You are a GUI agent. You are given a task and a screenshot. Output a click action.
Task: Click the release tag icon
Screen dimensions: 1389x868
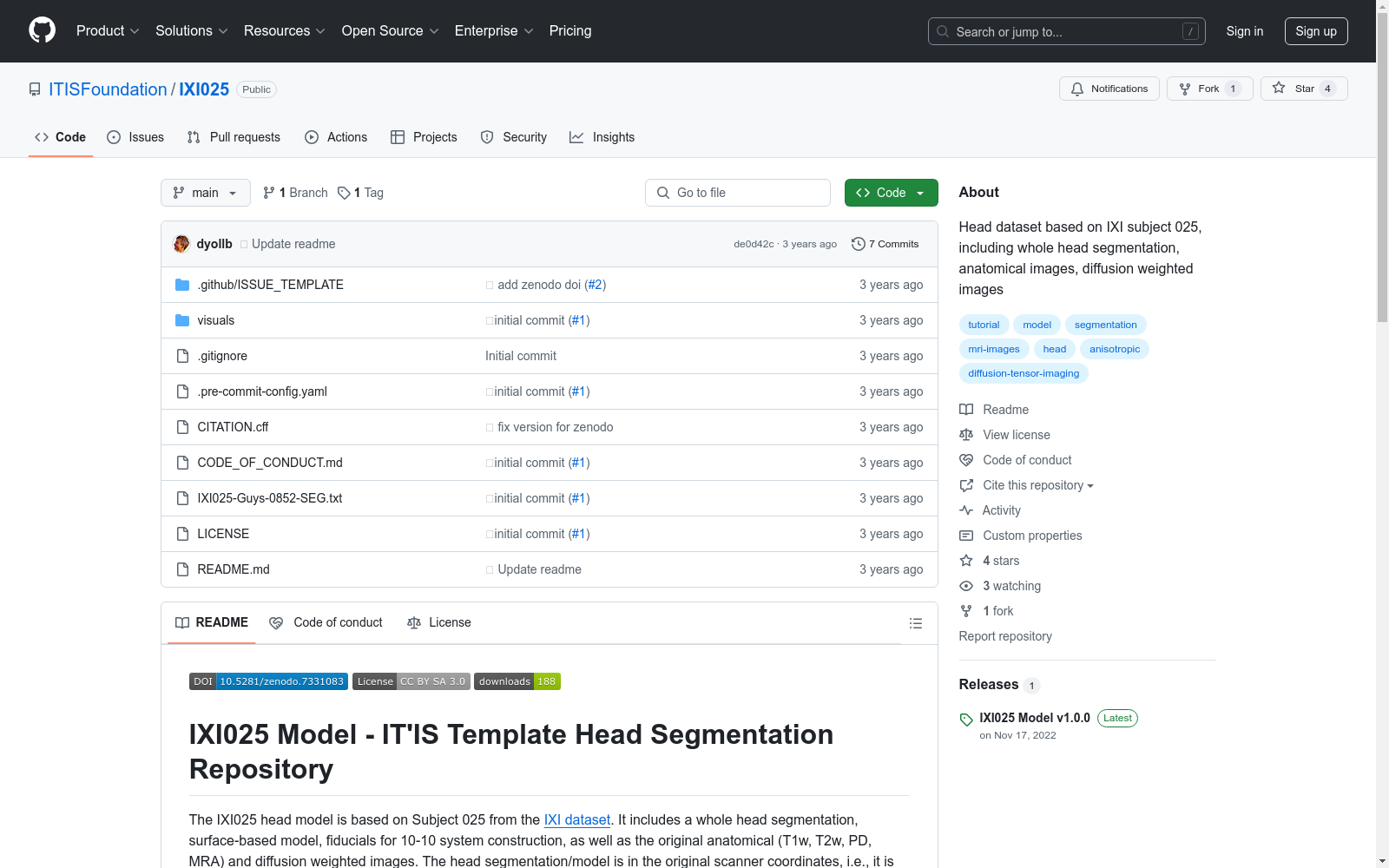tap(966, 720)
